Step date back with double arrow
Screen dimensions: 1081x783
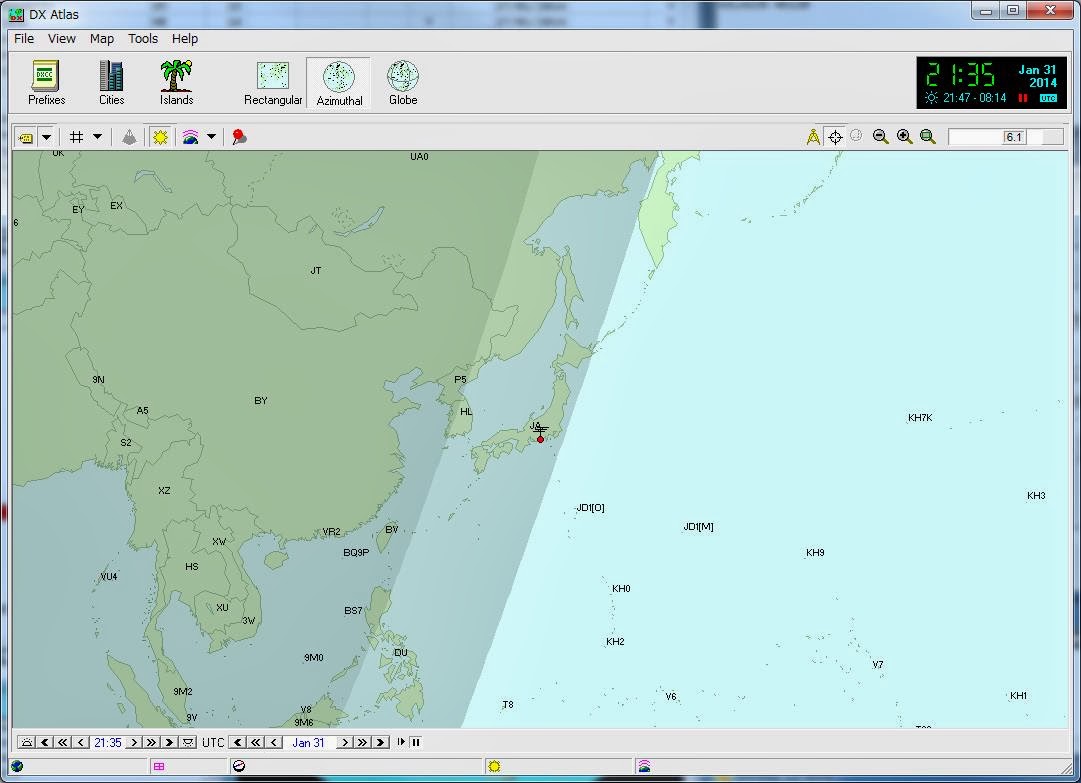pos(256,742)
